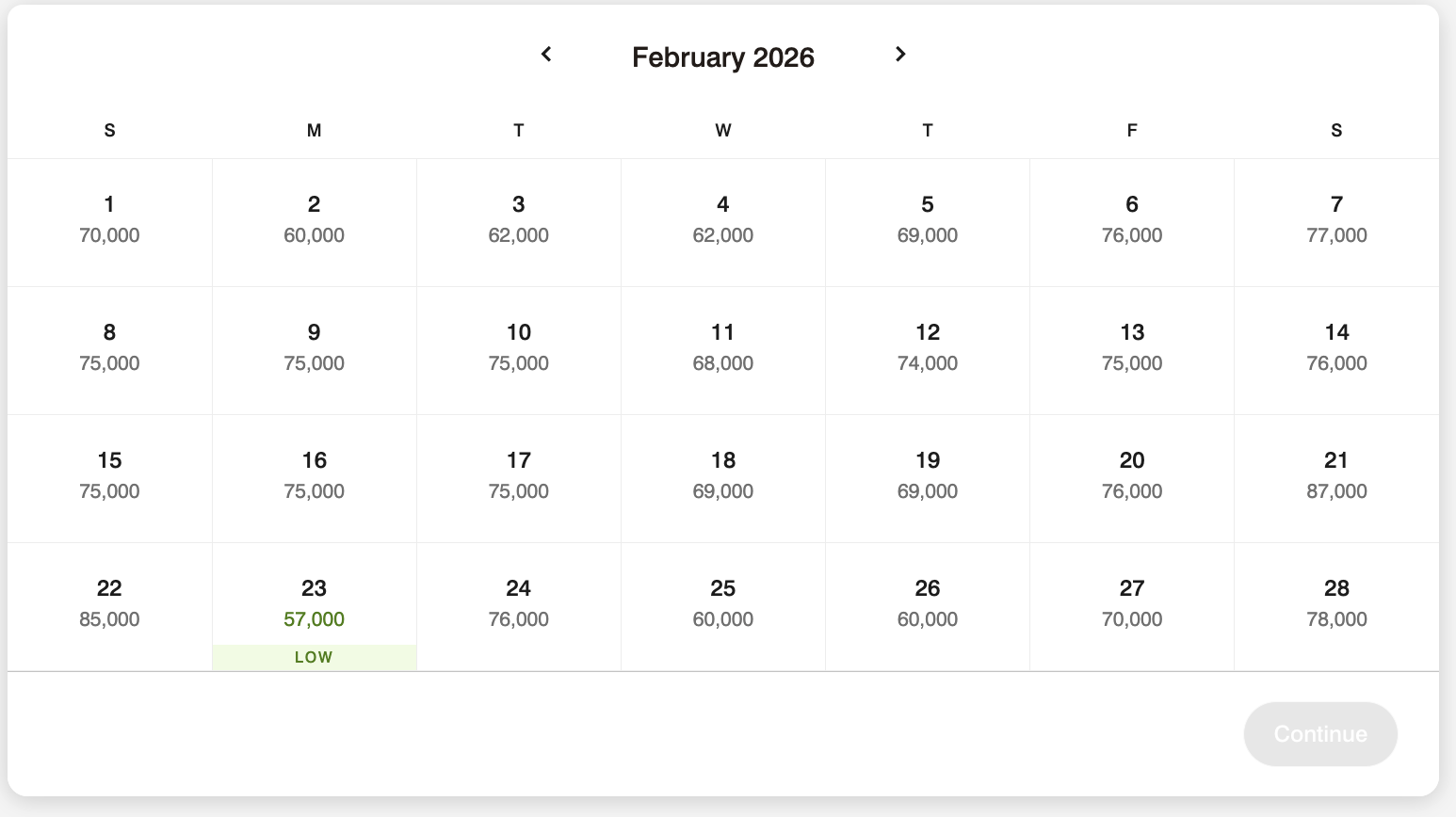Click the right chevron to view March 2026
Screen dimensions: 1456x817
pyautogui.click(x=900, y=55)
